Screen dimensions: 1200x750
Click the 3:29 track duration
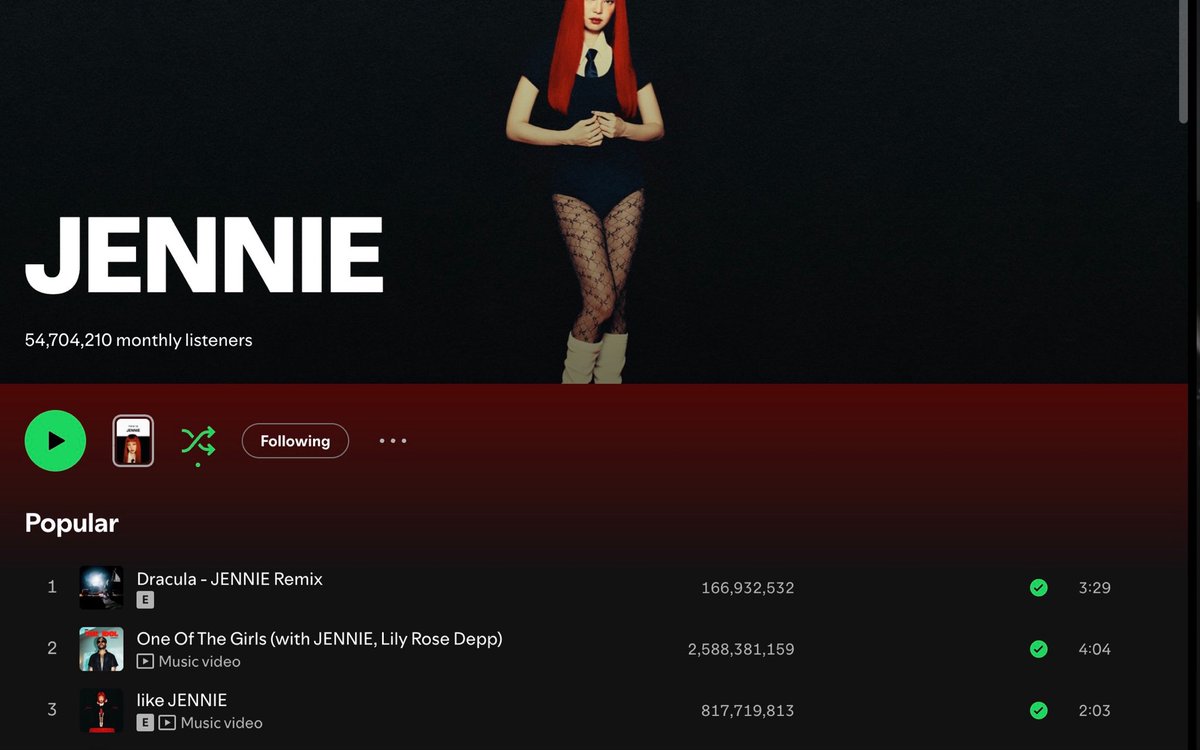[1094, 588]
